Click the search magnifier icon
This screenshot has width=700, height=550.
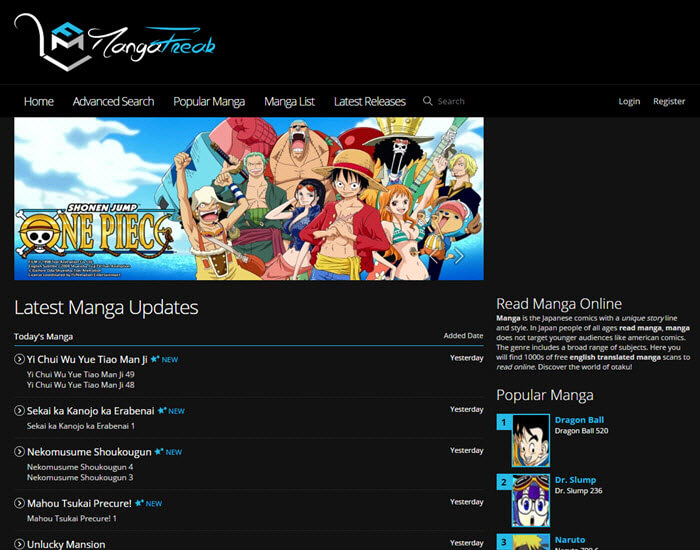[428, 101]
